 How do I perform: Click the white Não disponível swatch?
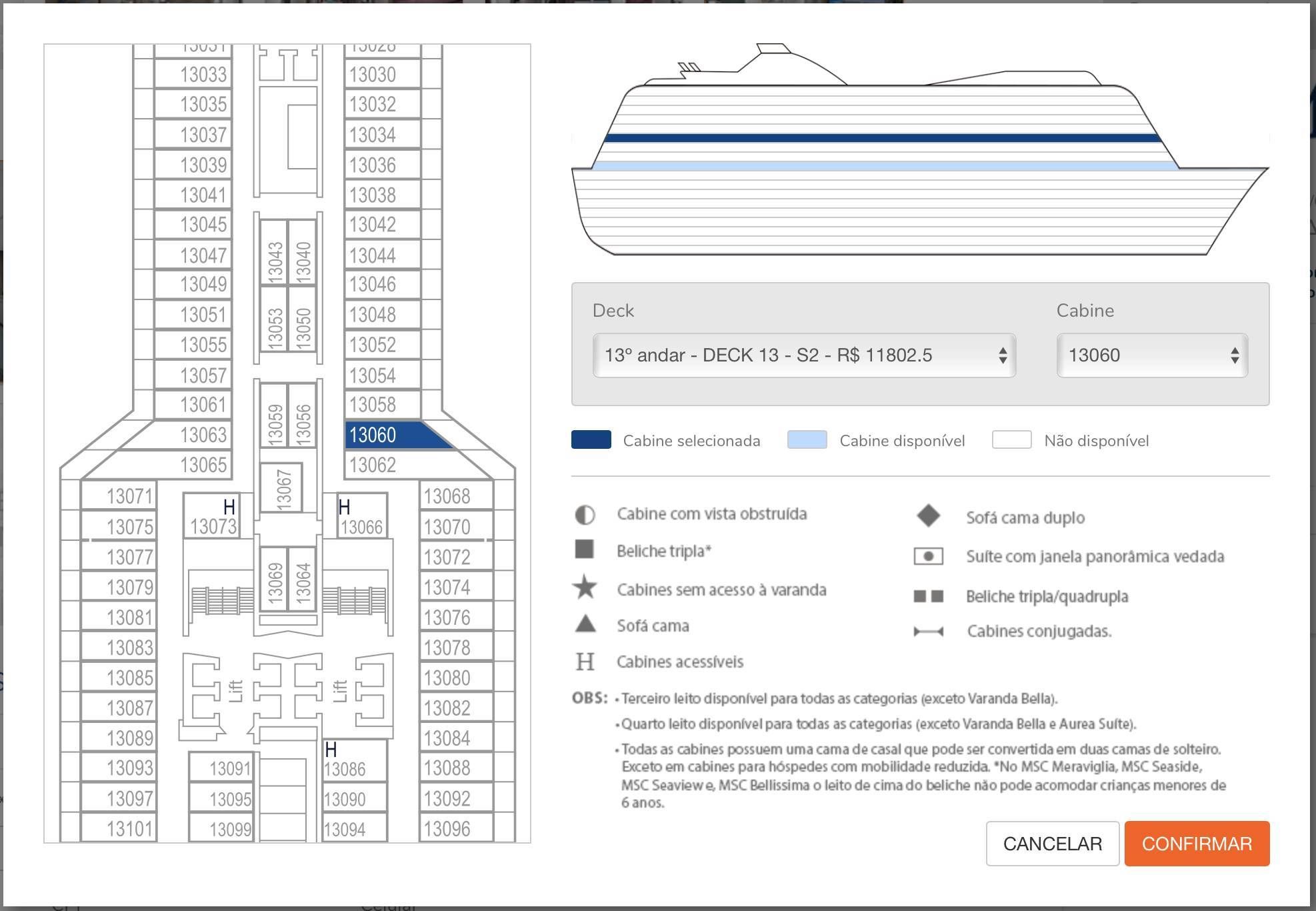(x=1011, y=440)
